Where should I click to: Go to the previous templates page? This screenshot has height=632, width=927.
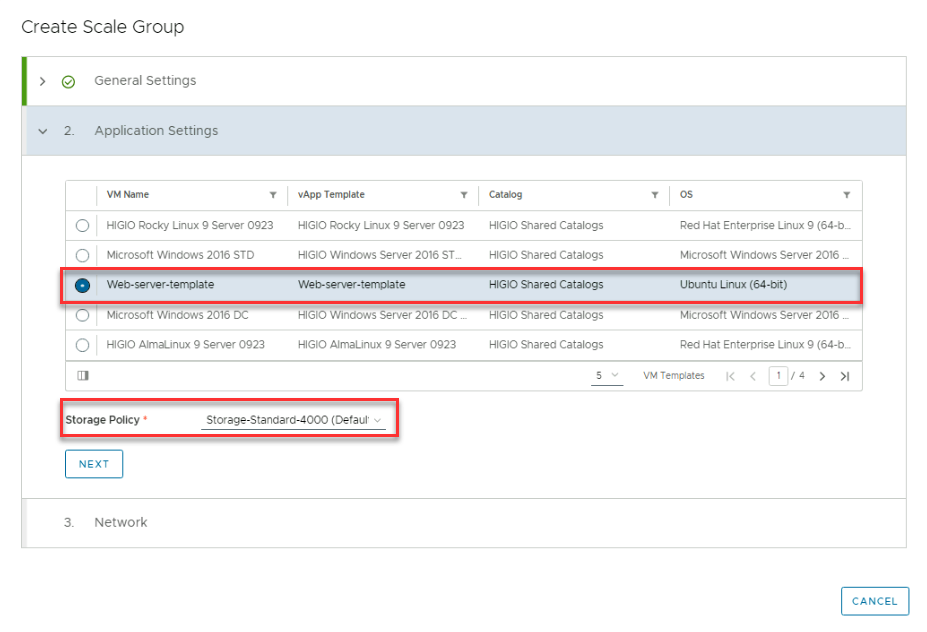[753, 376]
